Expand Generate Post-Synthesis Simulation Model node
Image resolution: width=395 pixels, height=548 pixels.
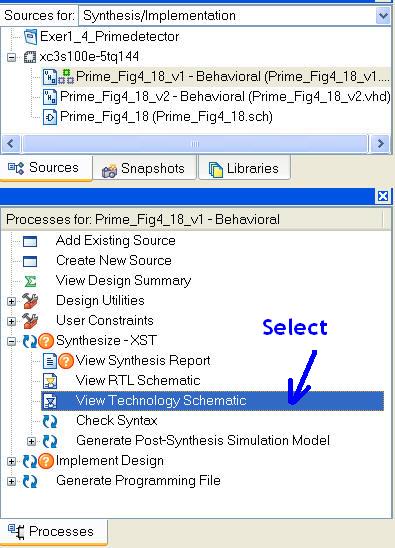tap(31, 441)
